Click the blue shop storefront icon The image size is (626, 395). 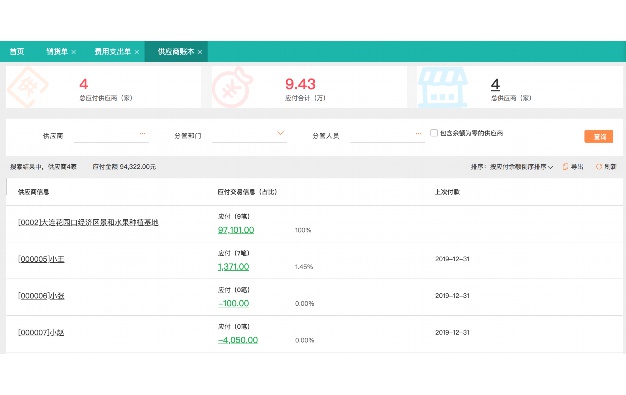coord(443,87)
